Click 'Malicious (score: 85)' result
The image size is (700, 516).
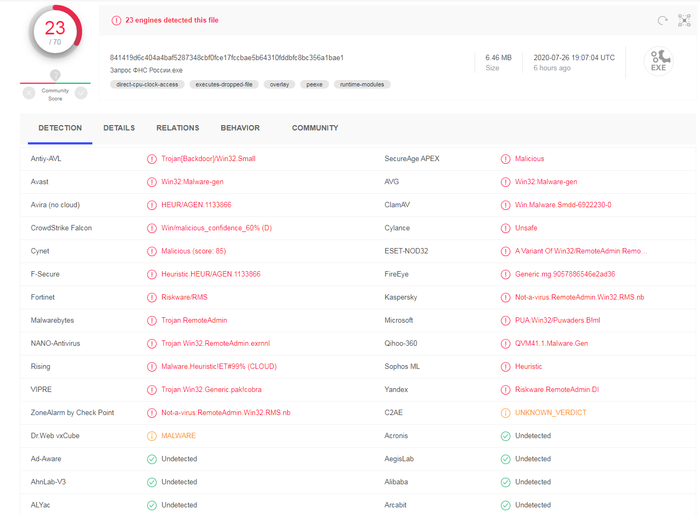tap(194, 251)
